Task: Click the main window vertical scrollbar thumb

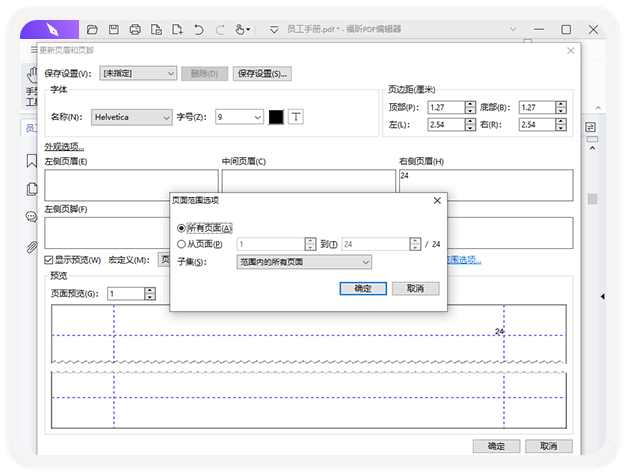Action: point(593,199)
